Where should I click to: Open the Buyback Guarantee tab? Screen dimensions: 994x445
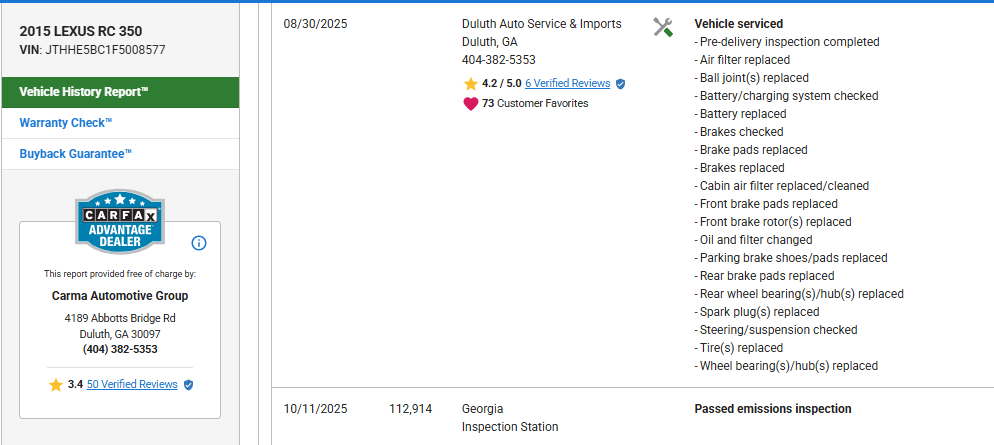pos(76,153)
